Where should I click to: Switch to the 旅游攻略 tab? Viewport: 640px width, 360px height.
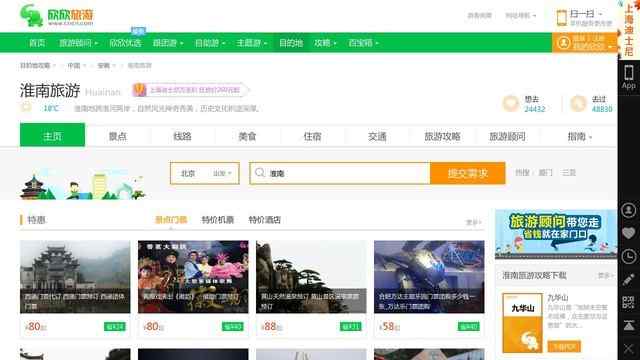(x=442, y=136)
